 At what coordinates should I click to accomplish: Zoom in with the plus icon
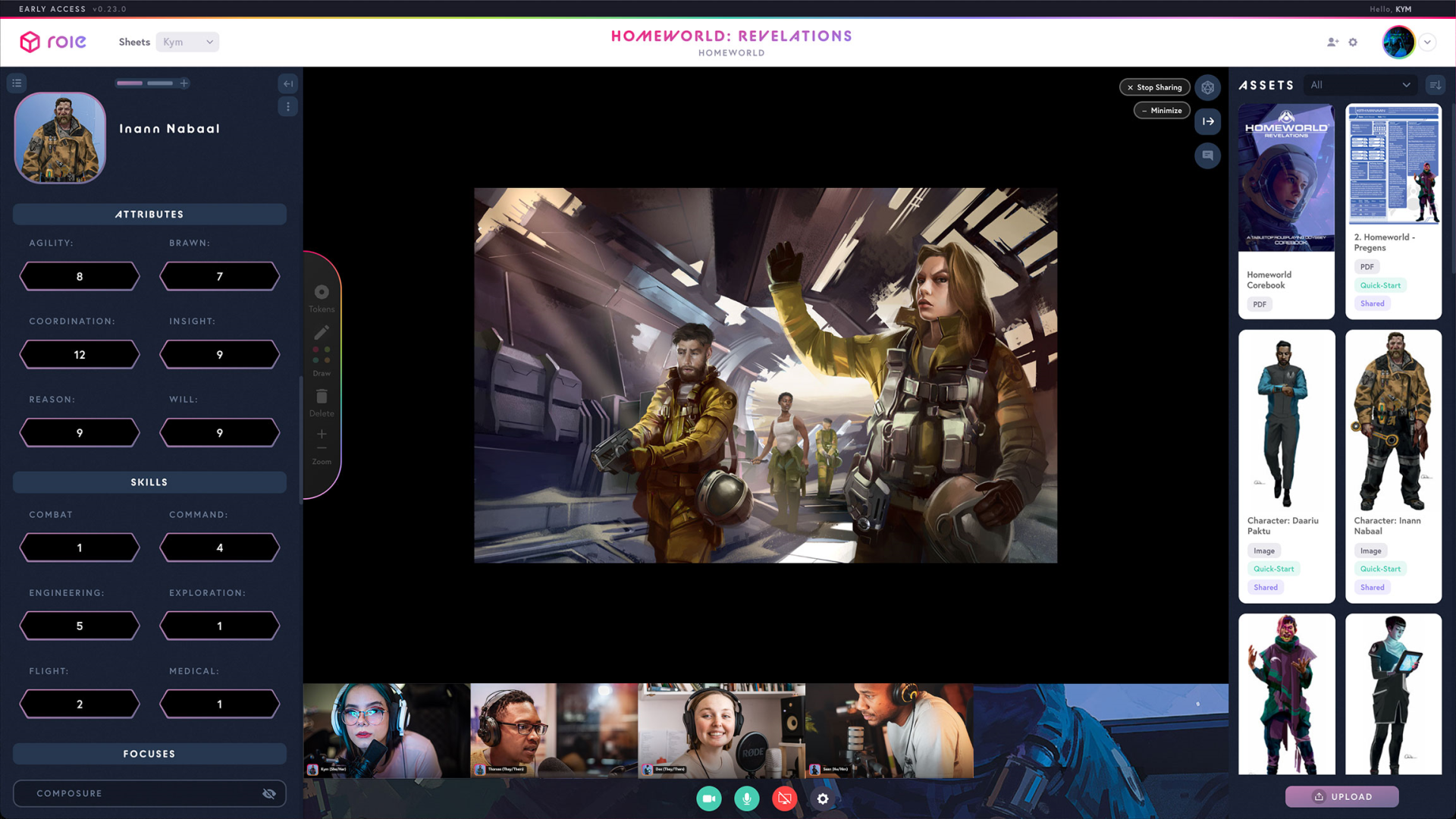click(x=322, y=434)
